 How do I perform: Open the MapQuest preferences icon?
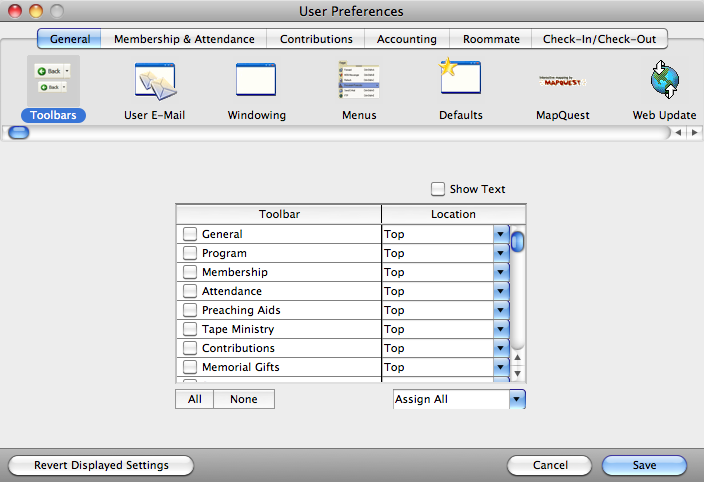tap(562, 82)
